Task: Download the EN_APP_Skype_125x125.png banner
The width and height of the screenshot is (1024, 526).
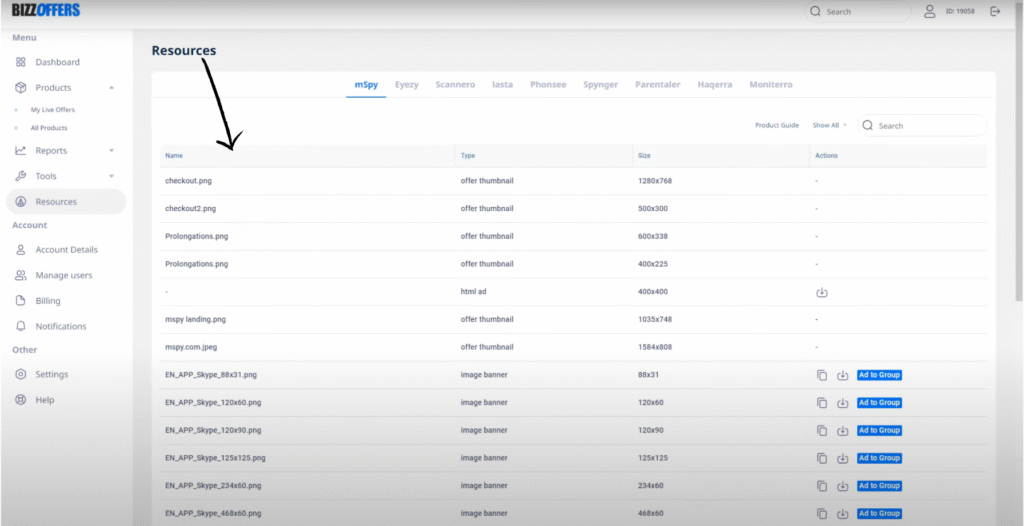Action: (x=842, y=458)
